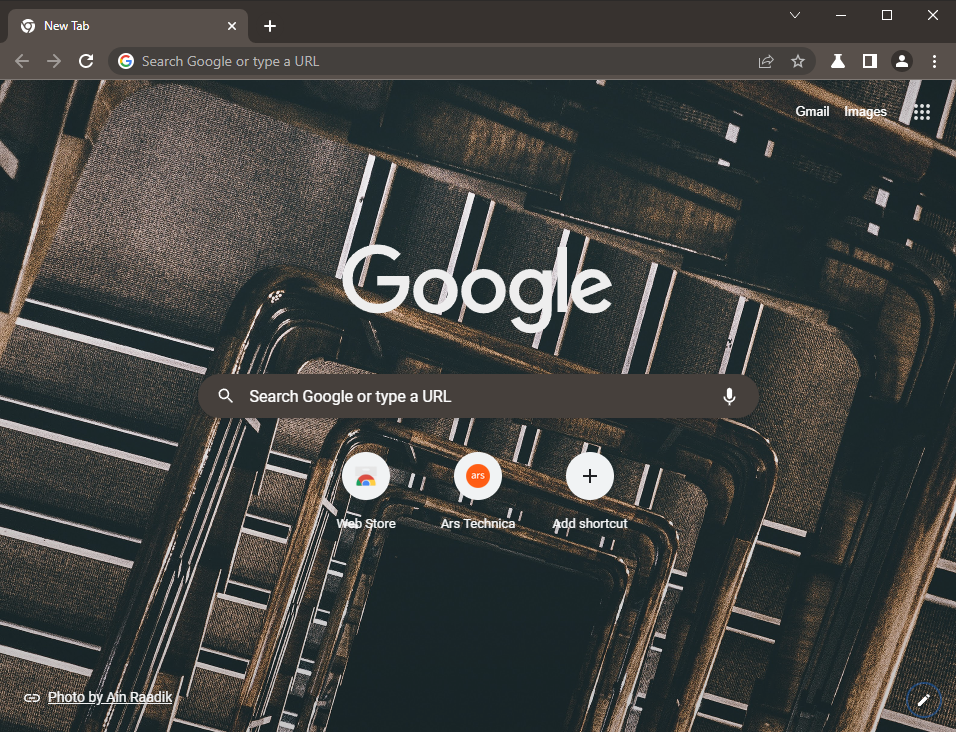
Task: Open Gmail from the top link
Action: point(812,111)
